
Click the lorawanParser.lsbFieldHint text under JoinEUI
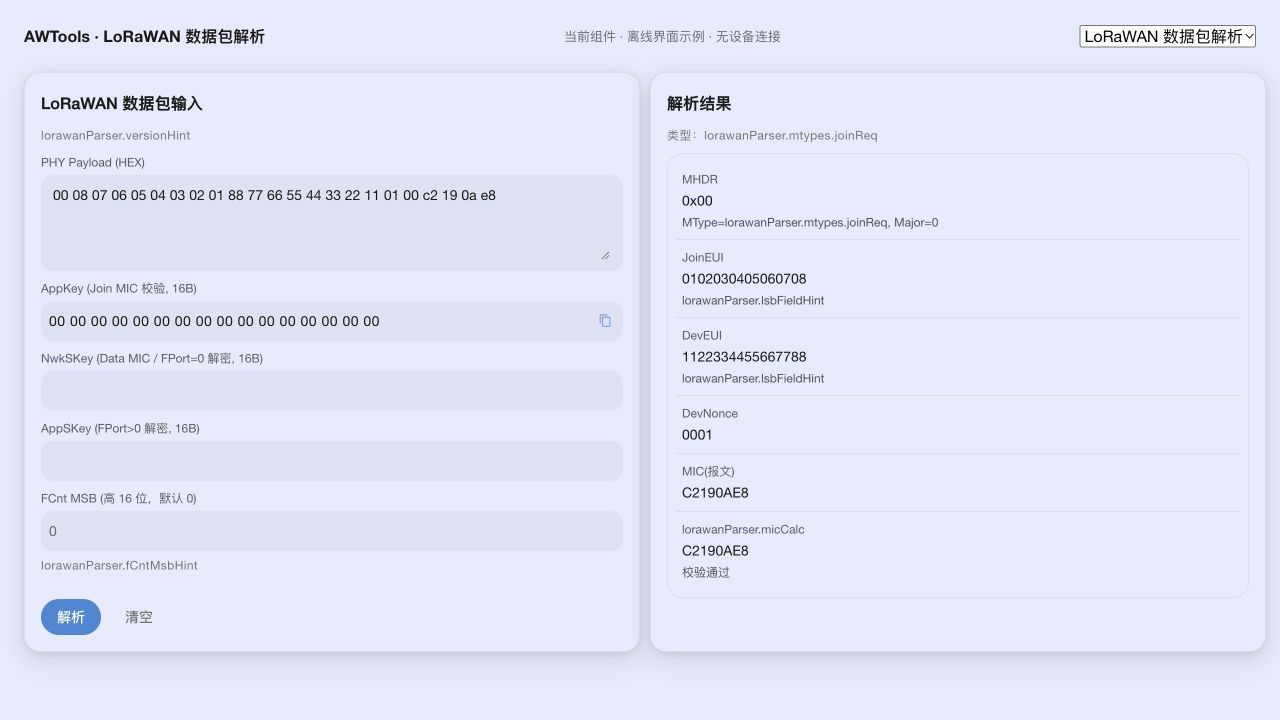(753, 301)
